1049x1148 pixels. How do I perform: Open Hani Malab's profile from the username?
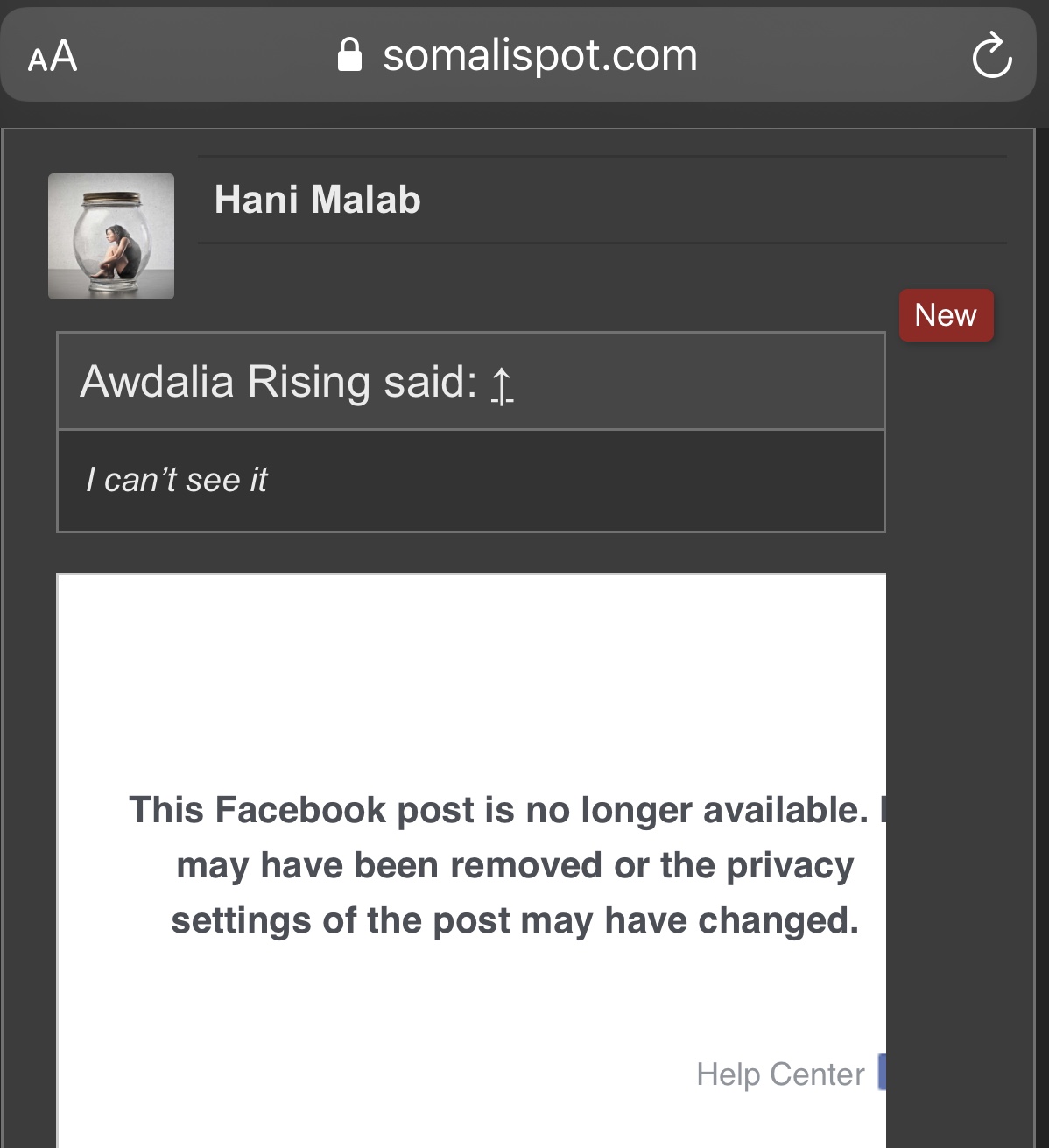point(318,200)
